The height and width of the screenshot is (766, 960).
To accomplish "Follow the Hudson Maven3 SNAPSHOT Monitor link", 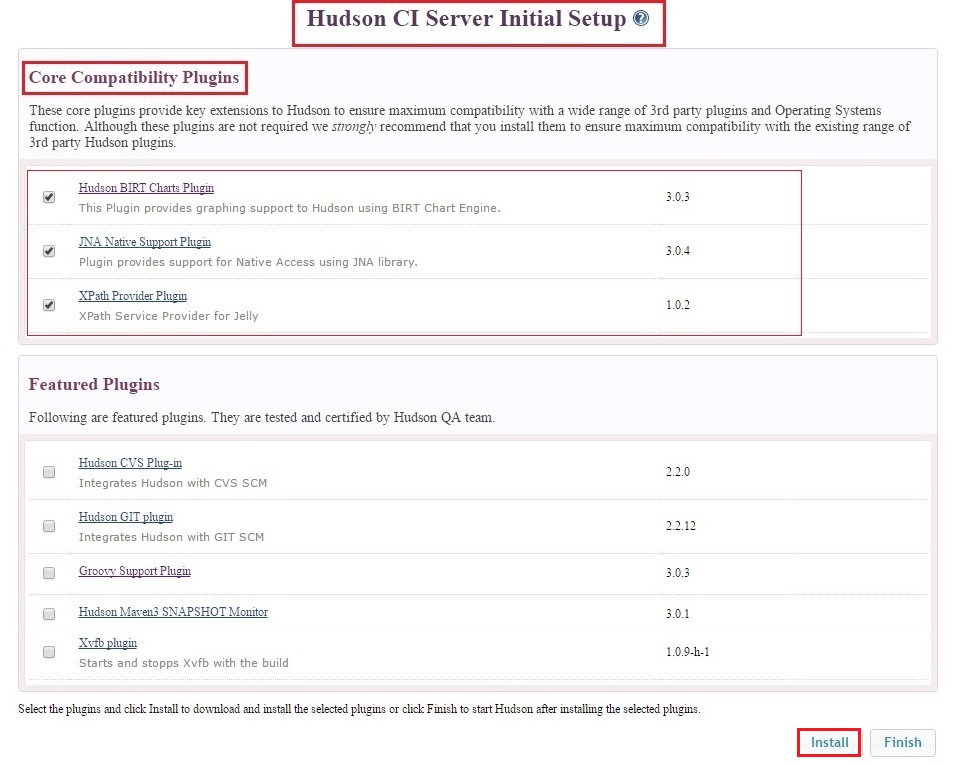I will [x=173, y=612].
